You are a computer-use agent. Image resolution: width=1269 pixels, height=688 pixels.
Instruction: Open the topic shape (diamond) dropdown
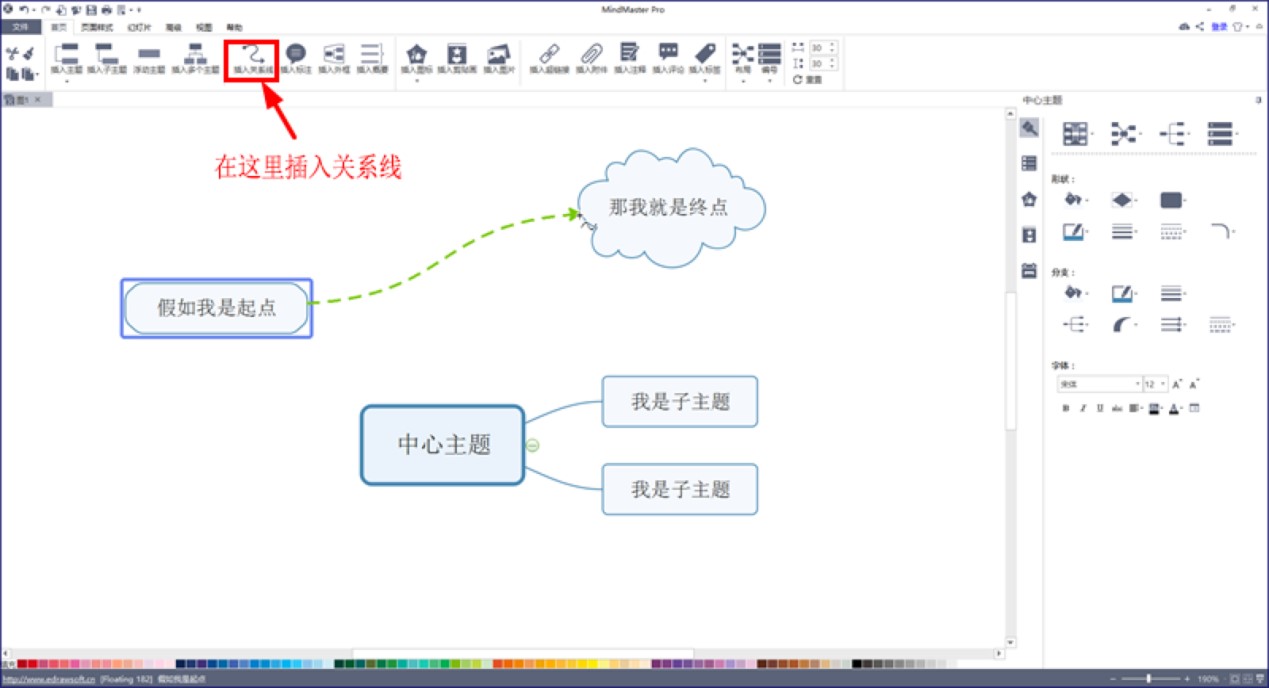coord(1125,200)
